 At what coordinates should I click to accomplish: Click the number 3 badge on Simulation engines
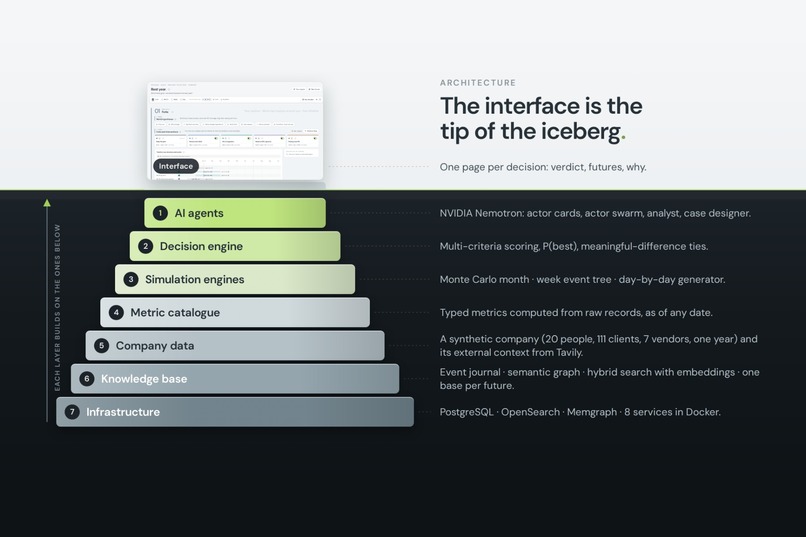tap(131, 280)
